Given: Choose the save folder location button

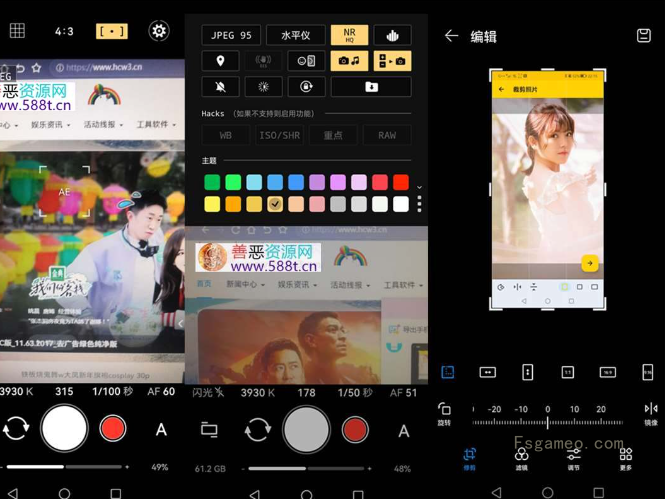Looking at the screenshot, I should point(371,87).
